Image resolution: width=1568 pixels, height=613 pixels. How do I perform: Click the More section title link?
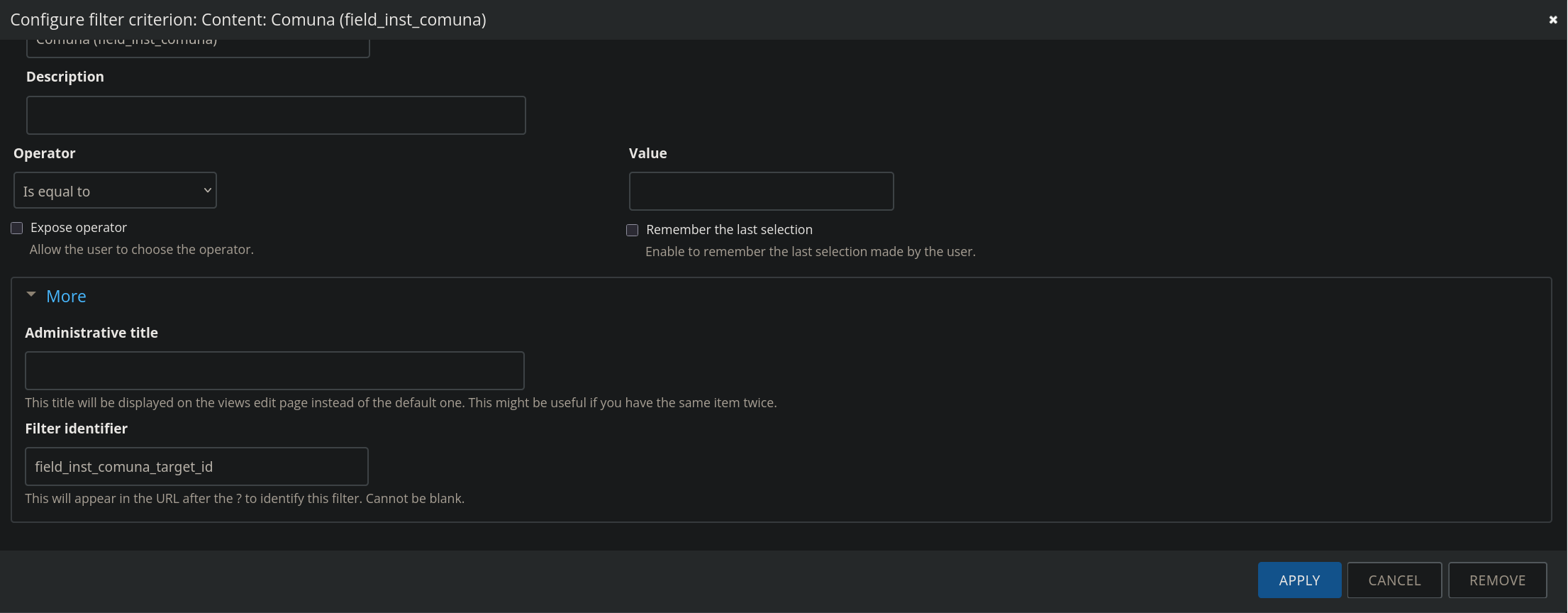(66, 297)
